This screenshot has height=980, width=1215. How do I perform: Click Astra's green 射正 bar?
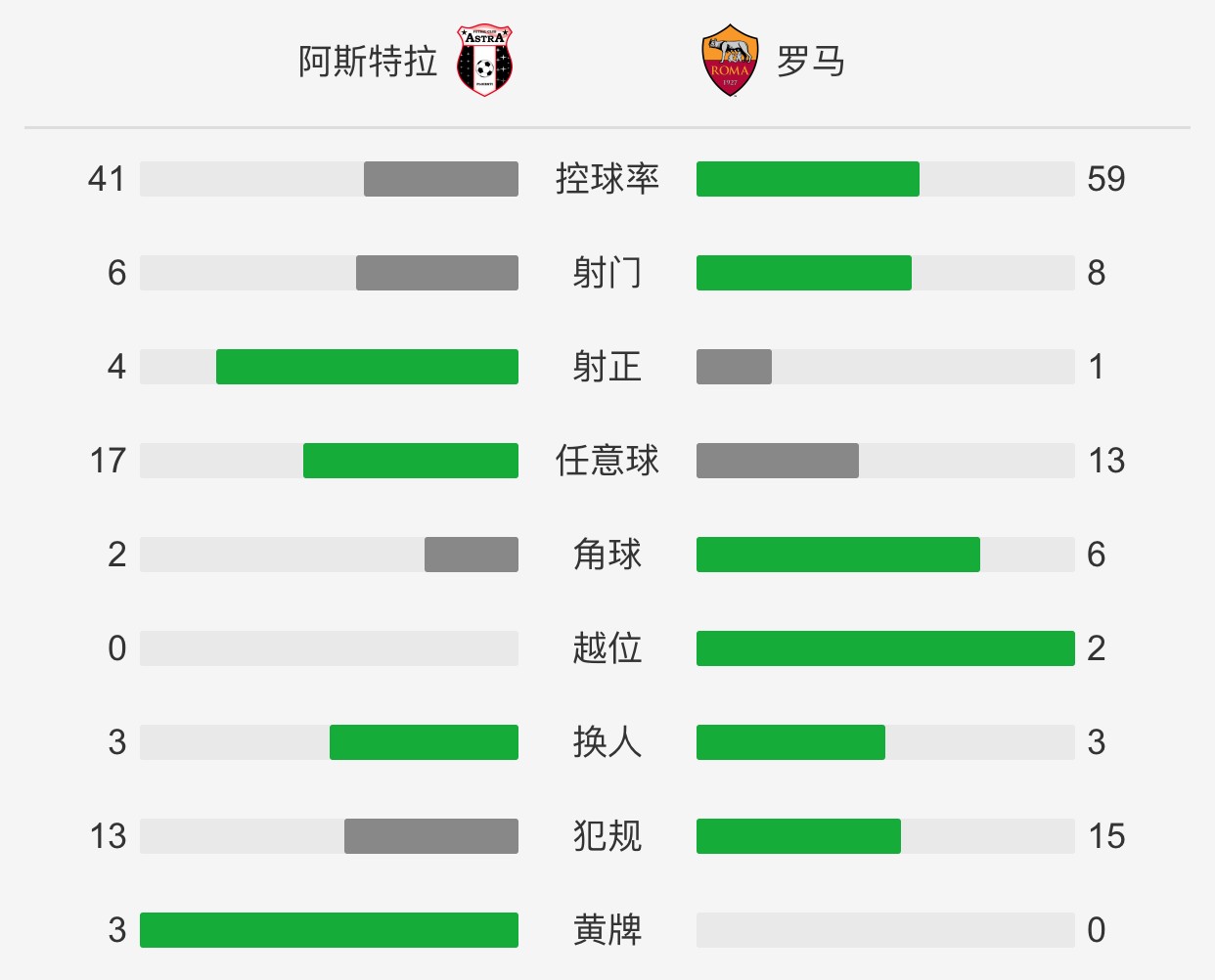point(367,367)
